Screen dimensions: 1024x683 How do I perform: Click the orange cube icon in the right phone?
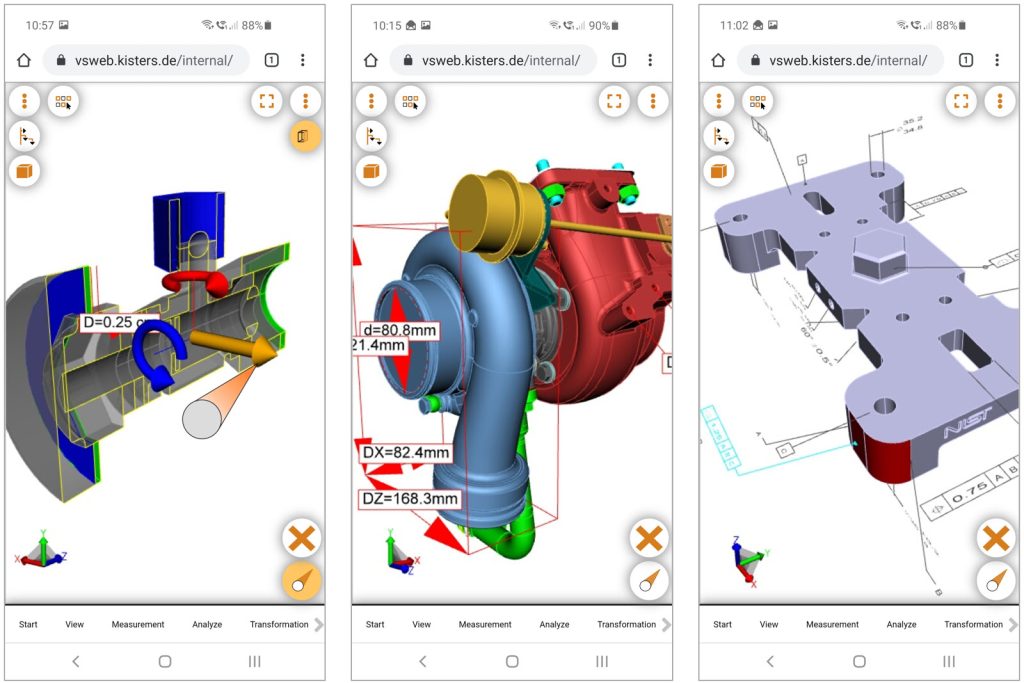tap(717, 171)
